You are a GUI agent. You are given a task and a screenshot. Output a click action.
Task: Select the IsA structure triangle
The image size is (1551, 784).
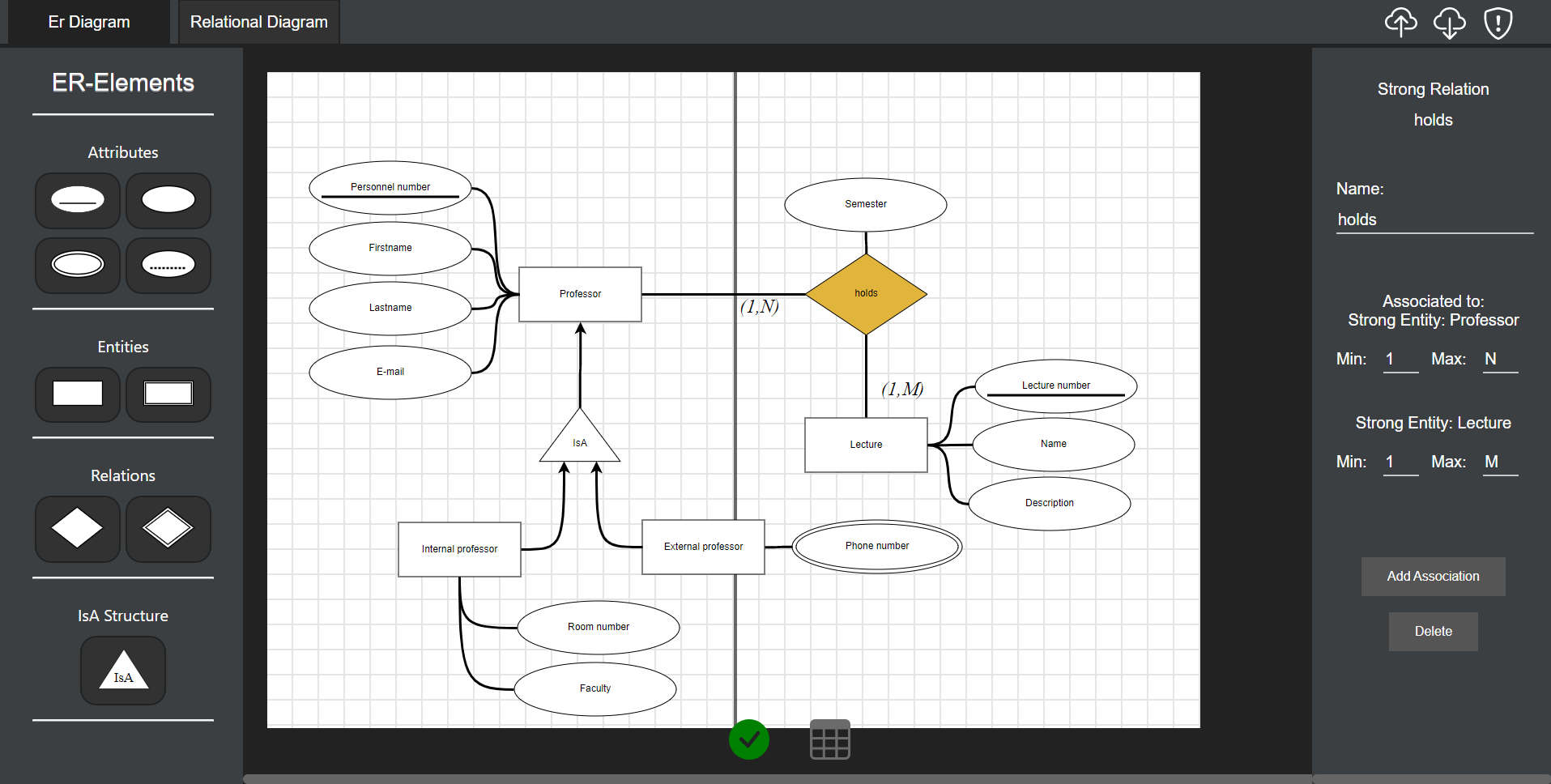(x=122, y=671)
